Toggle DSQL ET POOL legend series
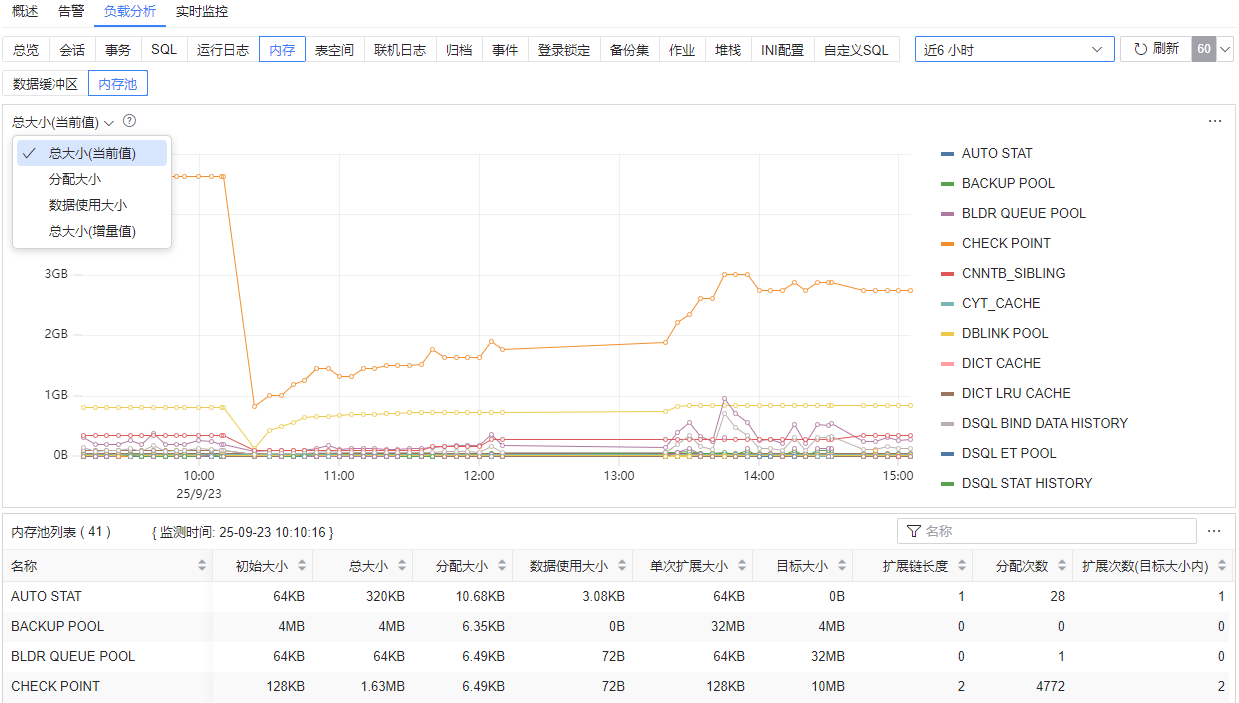This screenshot has width=1239, height=703. click(x=999, y=453)
